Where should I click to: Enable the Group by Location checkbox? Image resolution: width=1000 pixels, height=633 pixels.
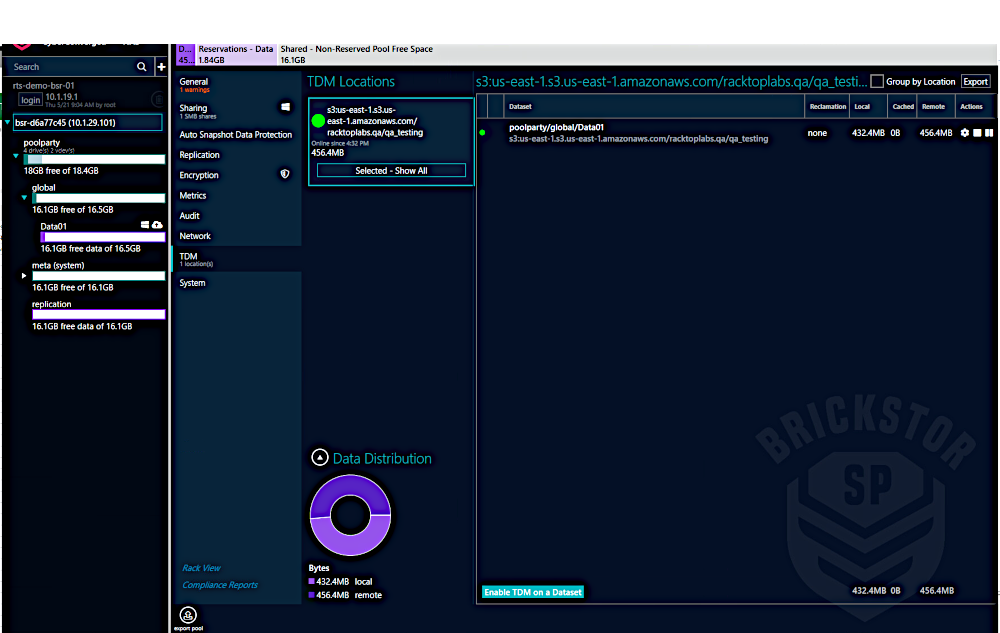pyautogui.click(x=877, y=82)
